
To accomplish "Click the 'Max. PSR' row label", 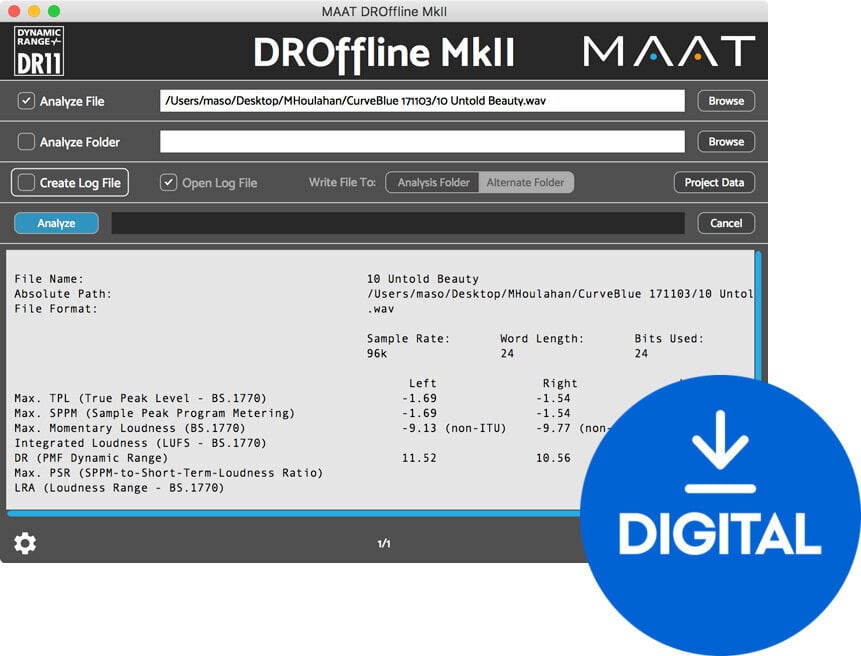I will (169, 473).
